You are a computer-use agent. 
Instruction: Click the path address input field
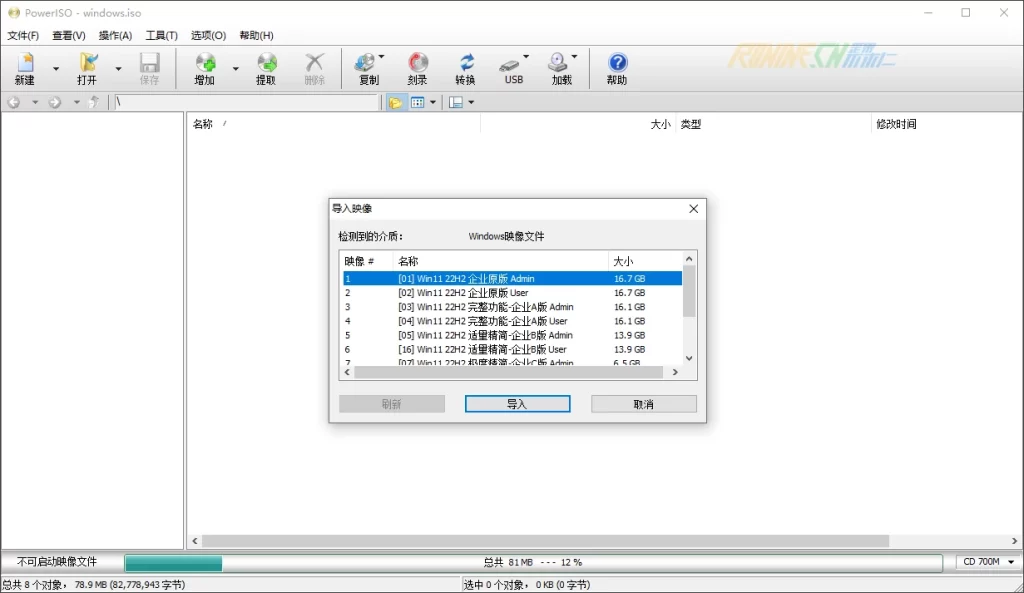(246, 102)
